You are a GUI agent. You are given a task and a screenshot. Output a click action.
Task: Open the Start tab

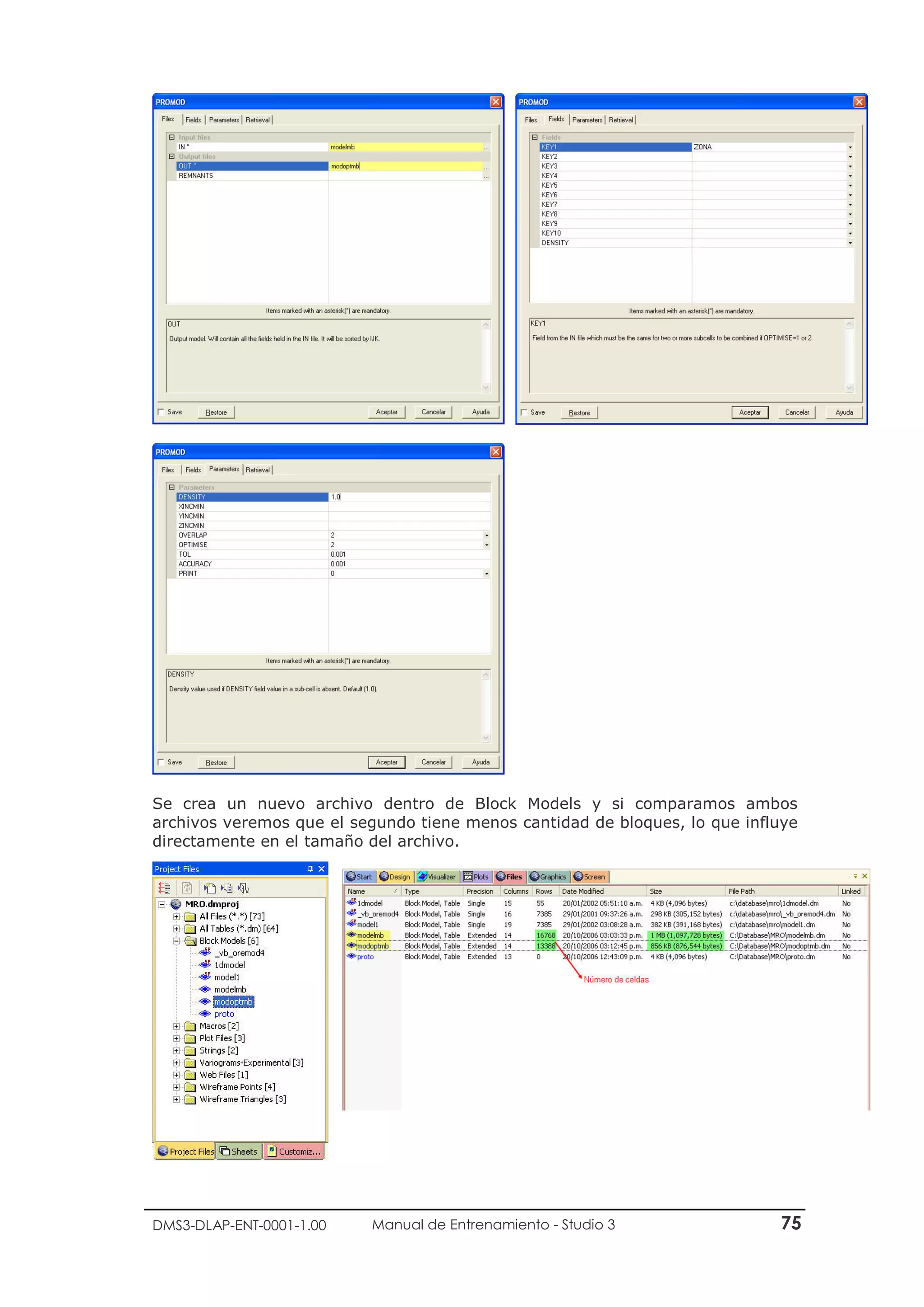[359, 877]
